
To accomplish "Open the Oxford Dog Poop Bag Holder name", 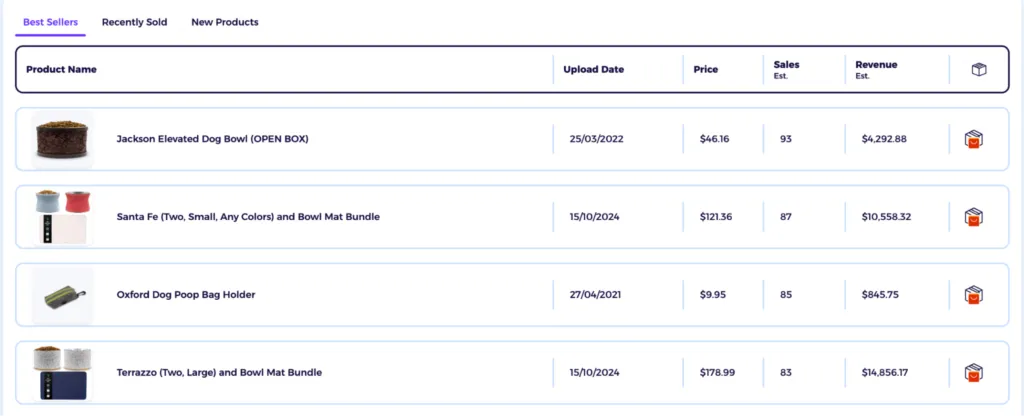I will click(186, 295).
